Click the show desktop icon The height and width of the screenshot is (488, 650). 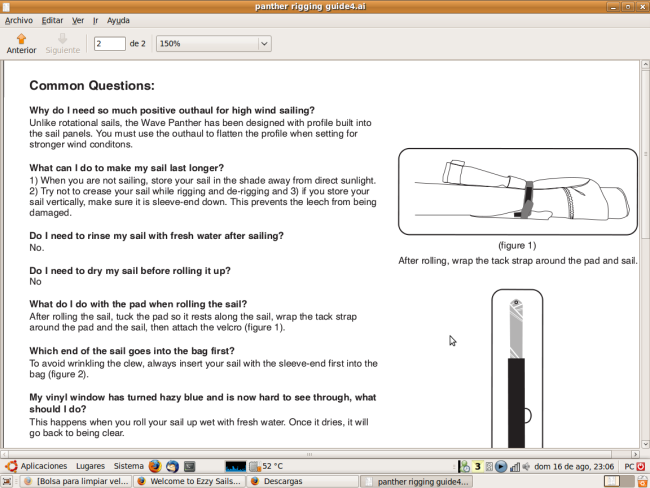(x=10, y=481)
